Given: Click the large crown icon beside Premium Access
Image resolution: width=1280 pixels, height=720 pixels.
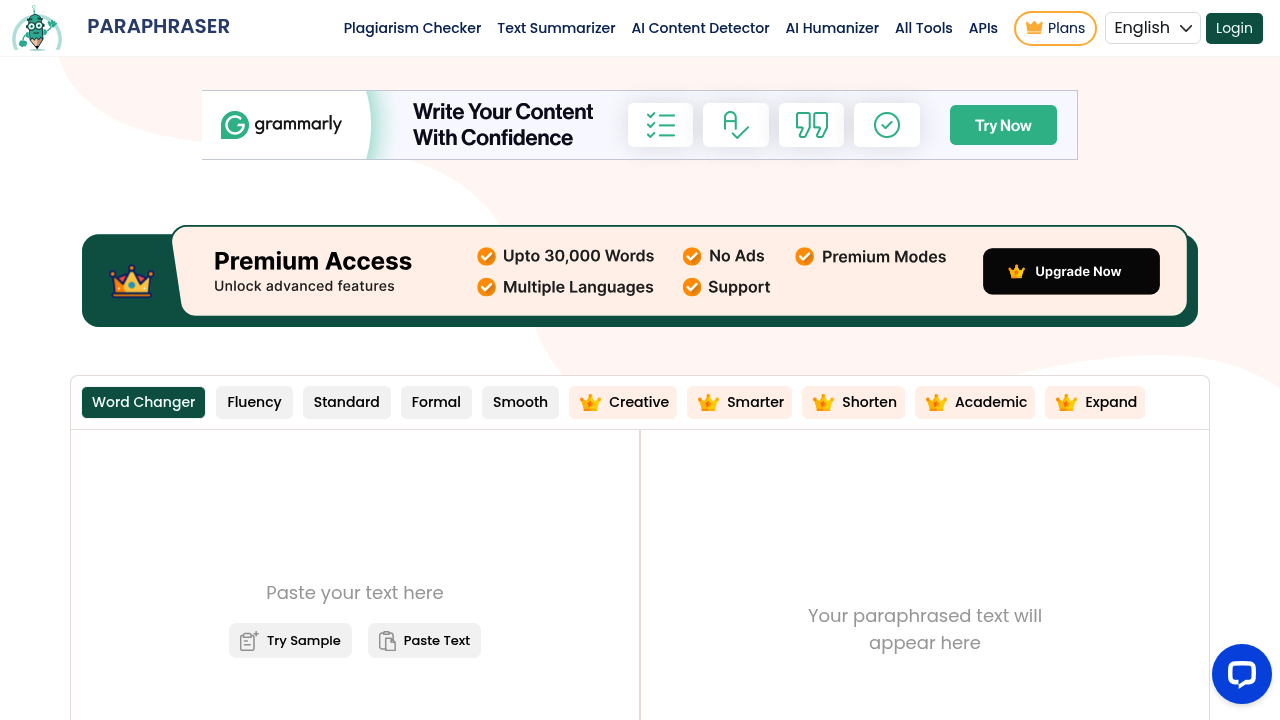Looking at the screenshot, I should click(132, 281).
